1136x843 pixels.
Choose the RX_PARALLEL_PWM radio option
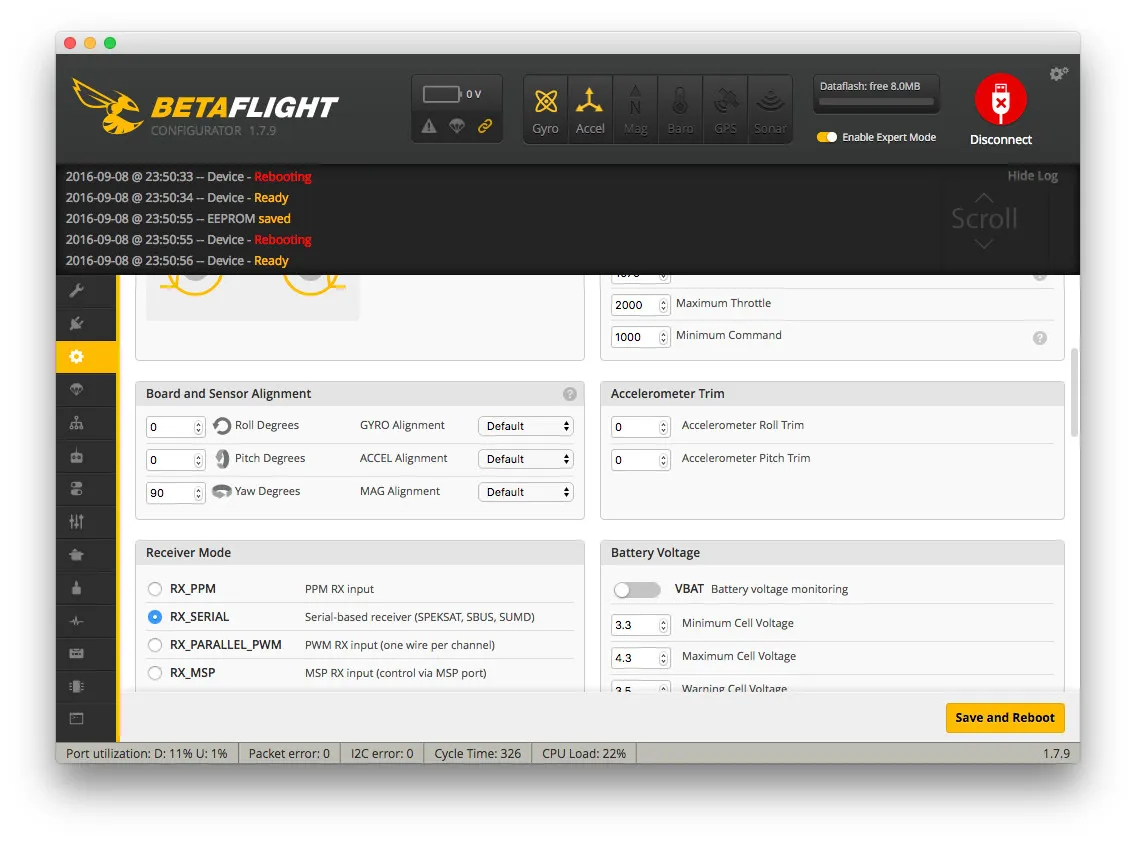point(155,645)
